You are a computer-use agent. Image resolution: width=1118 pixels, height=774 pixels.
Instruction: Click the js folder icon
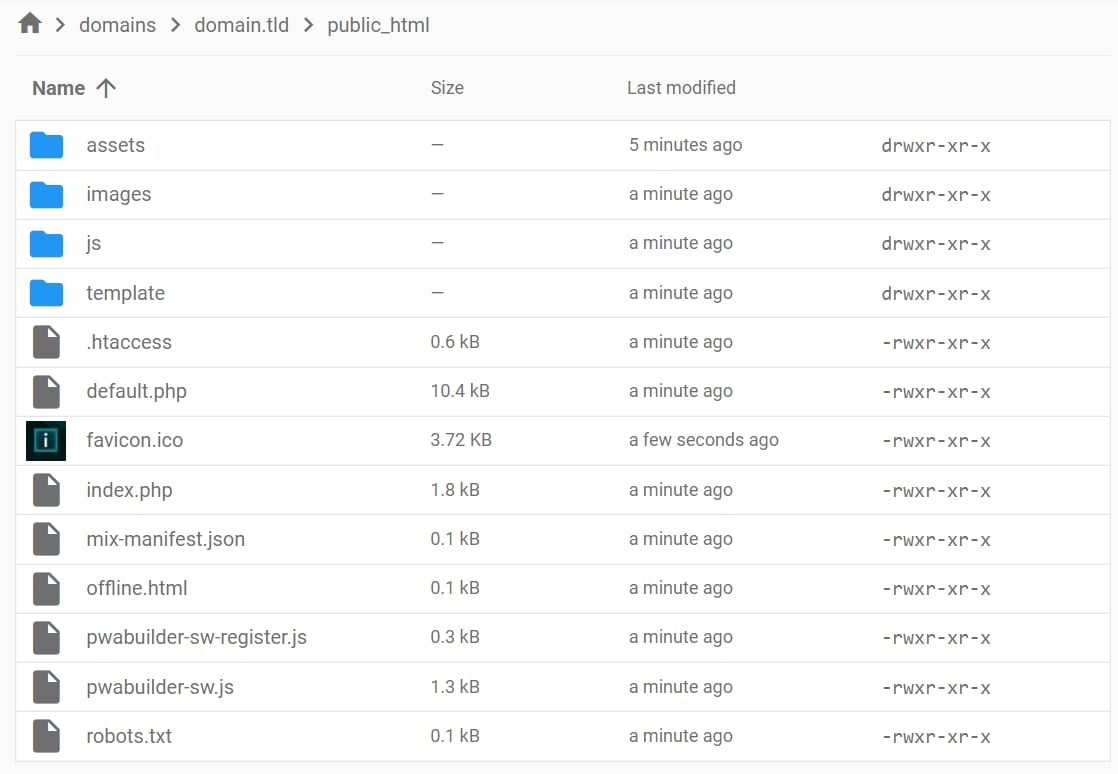pyautogui.click(x=45, y=243)
